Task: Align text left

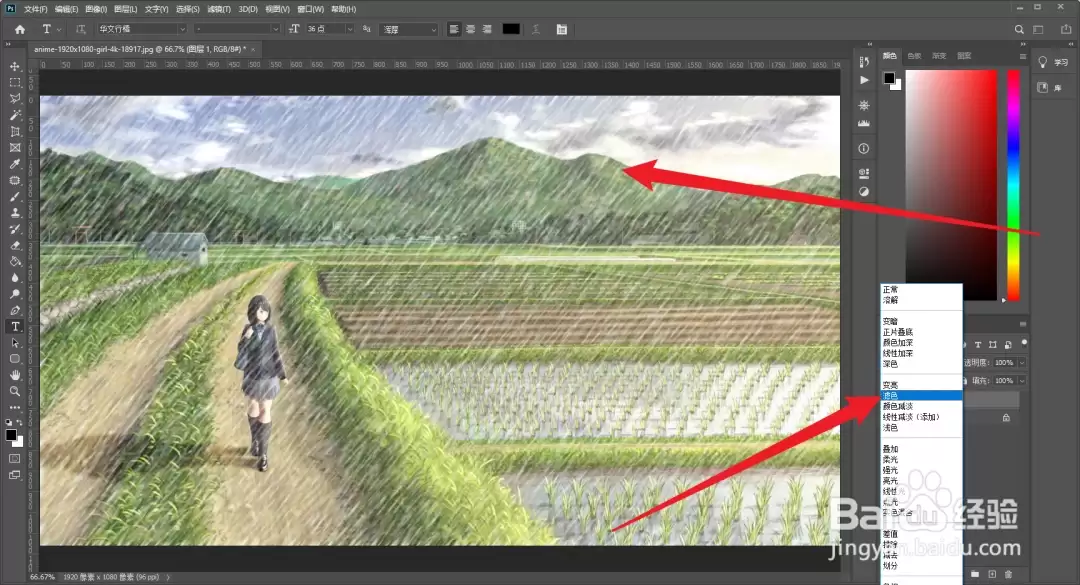Action: click(454, 29)
